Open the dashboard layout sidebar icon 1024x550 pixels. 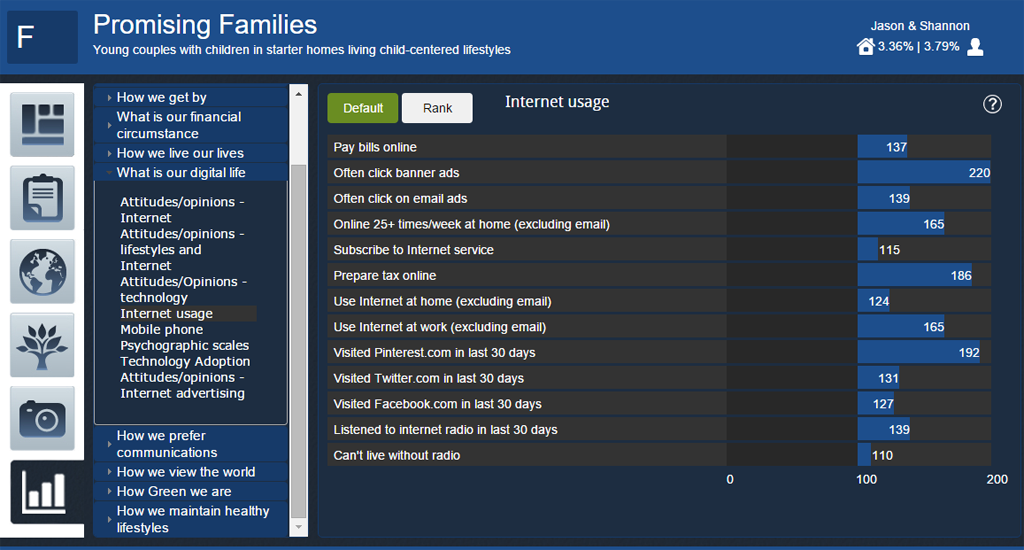point(42,124)
